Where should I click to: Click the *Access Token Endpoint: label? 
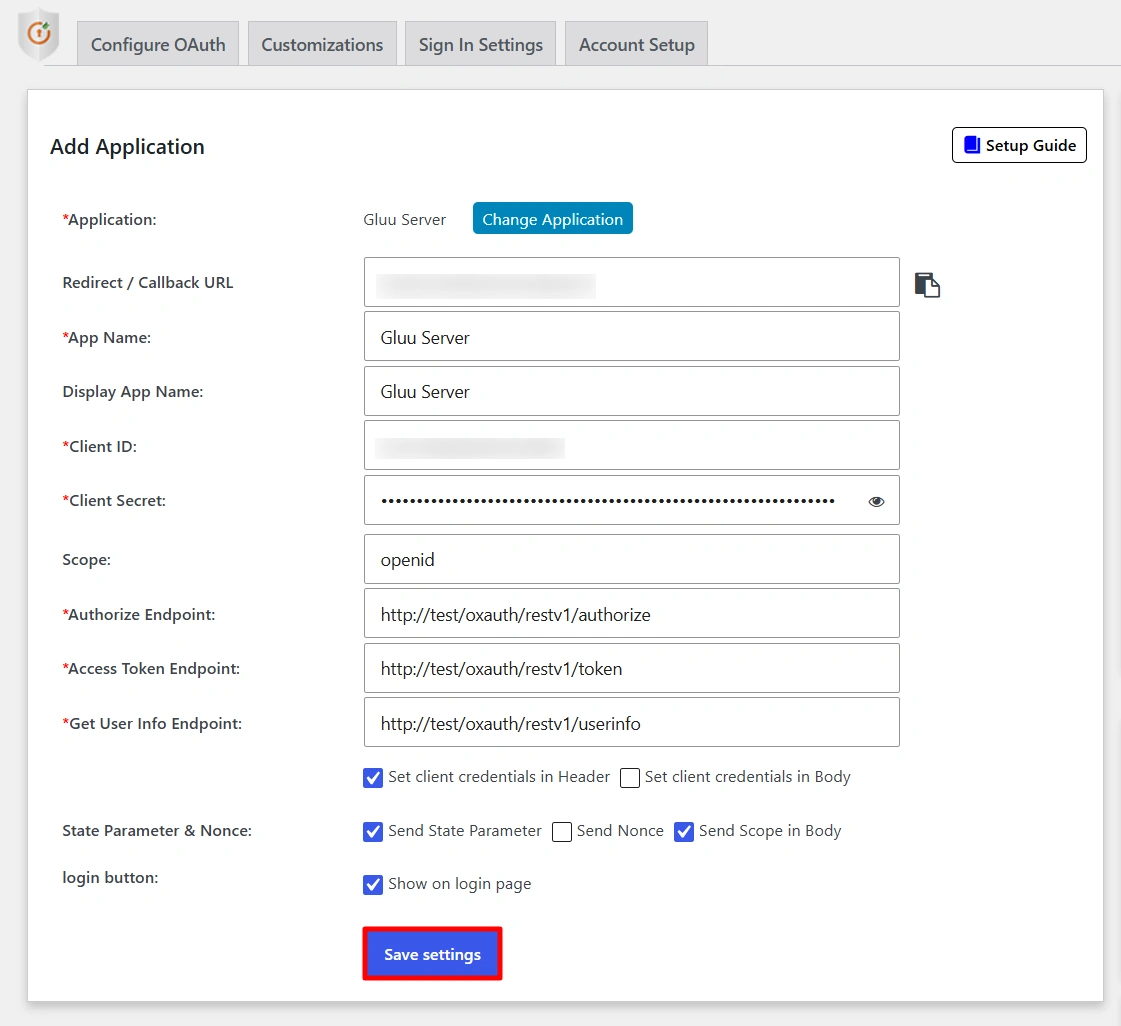pos(151,669)
